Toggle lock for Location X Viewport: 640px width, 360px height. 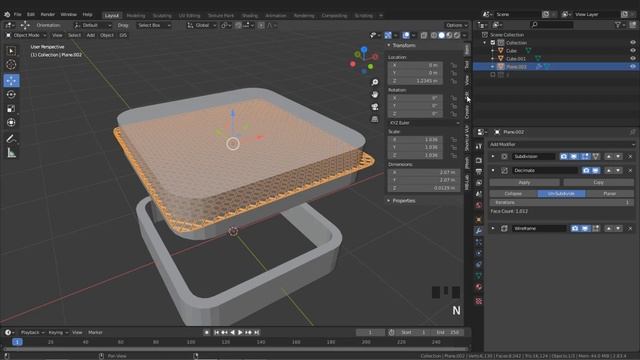[453, 65]
